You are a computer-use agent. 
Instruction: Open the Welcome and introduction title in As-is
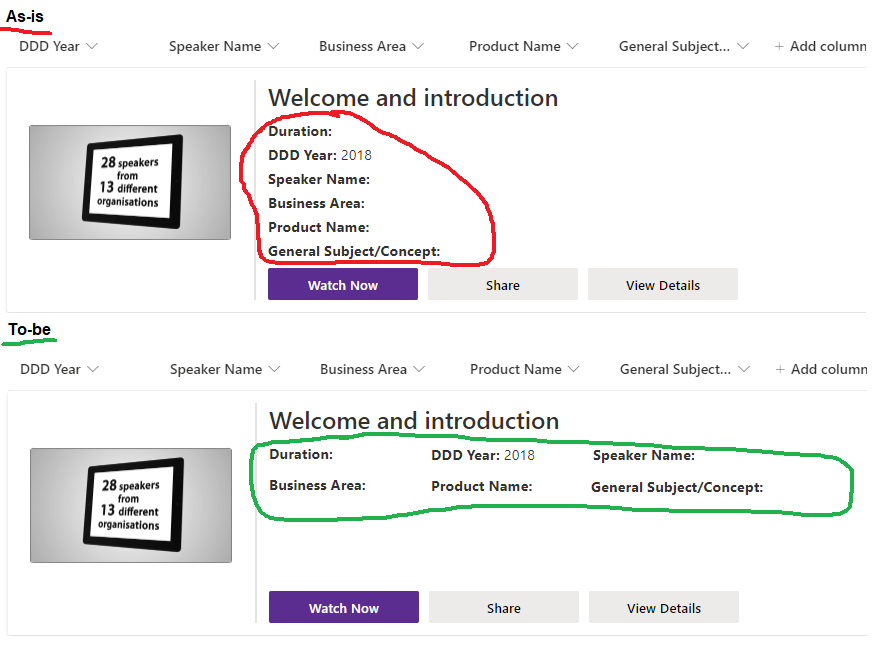point(412,98)
